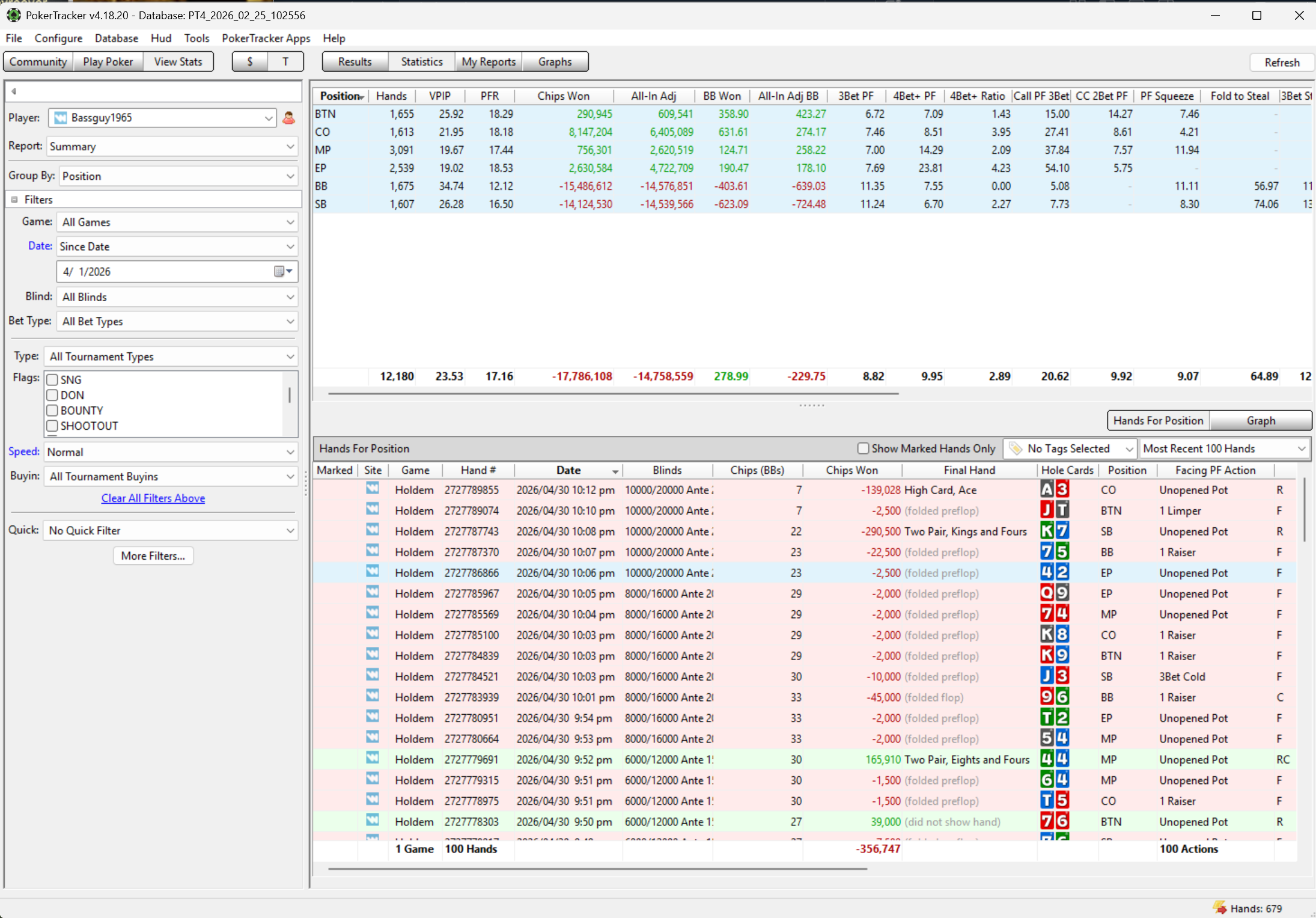
Task: Switch to the Graph tab beside Hands For Position
Action: [x=1261, y=421]
